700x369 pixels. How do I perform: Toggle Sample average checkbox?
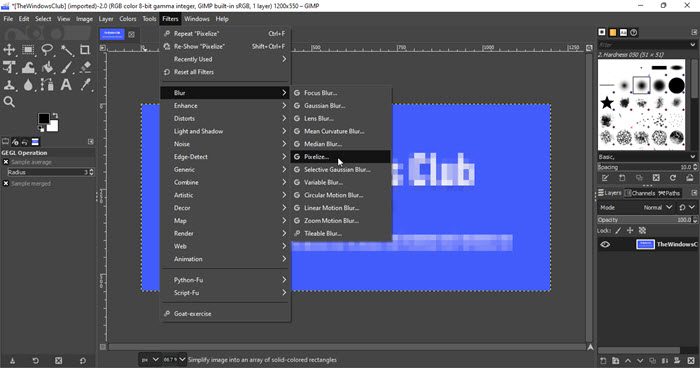point(6,162)
